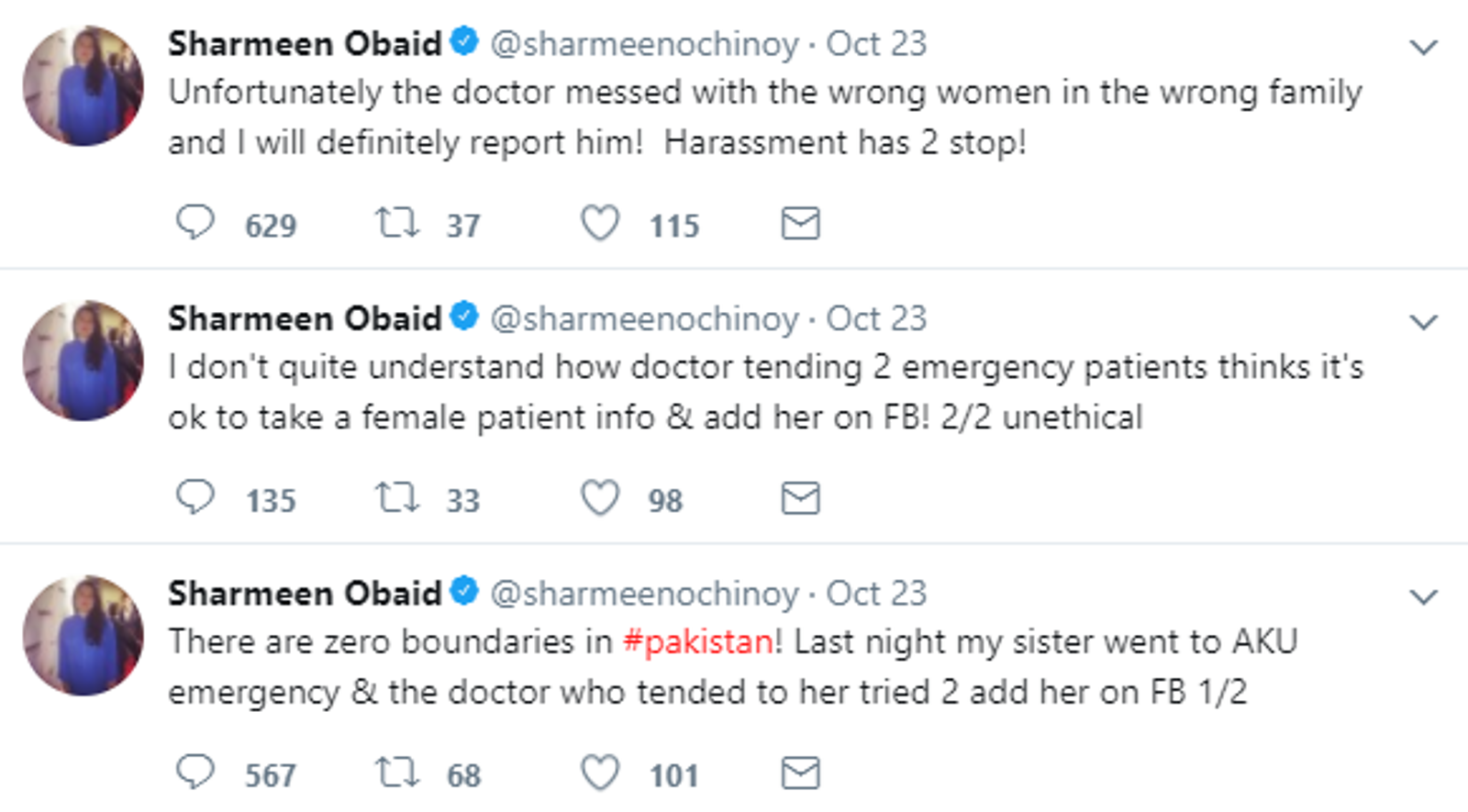Viewport: 1468px width, 812px height.
Task: Click the #pakistan hashtag link
Action: (x=698, y=641)
